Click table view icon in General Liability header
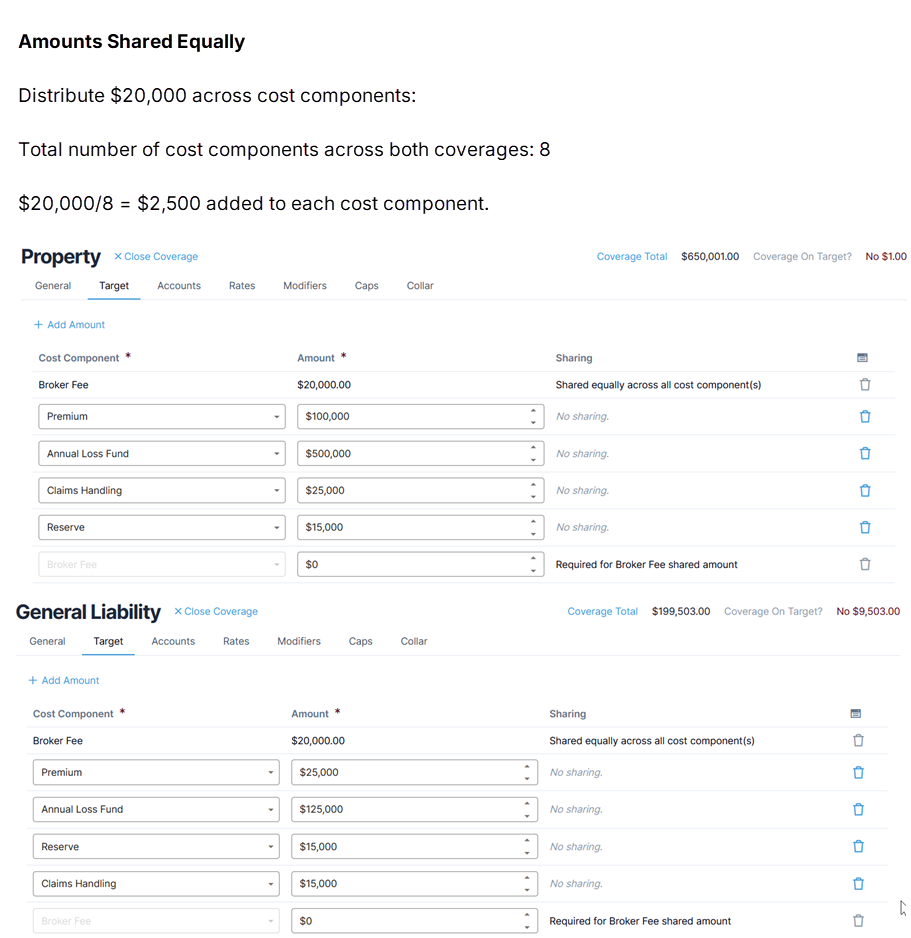This screenshot has height=938, width=911. point(856,714)
